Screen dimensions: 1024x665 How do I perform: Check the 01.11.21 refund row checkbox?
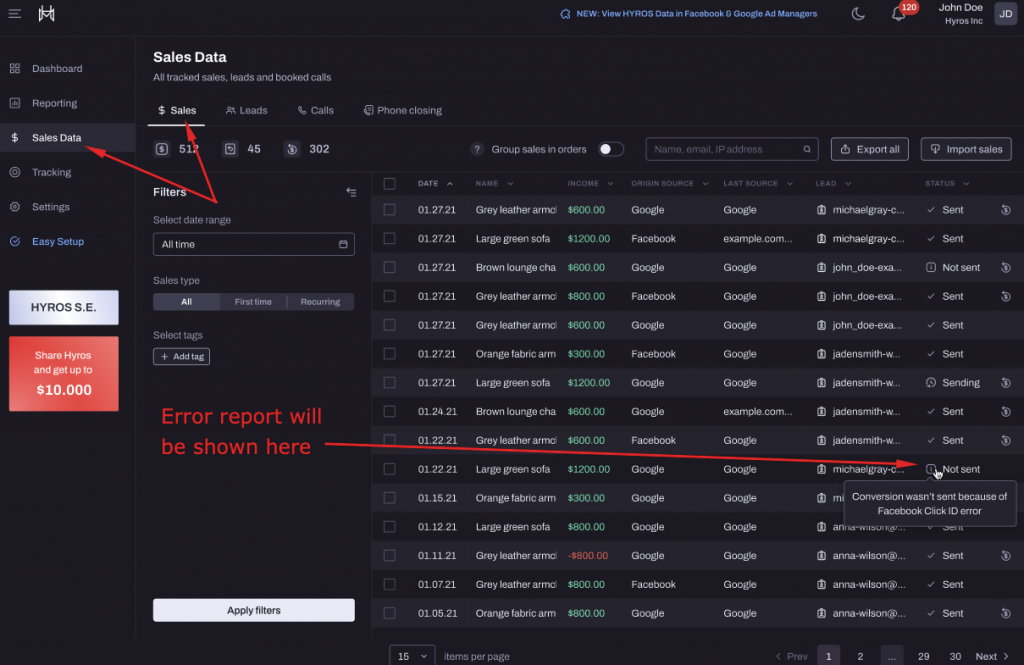[389, 556]
